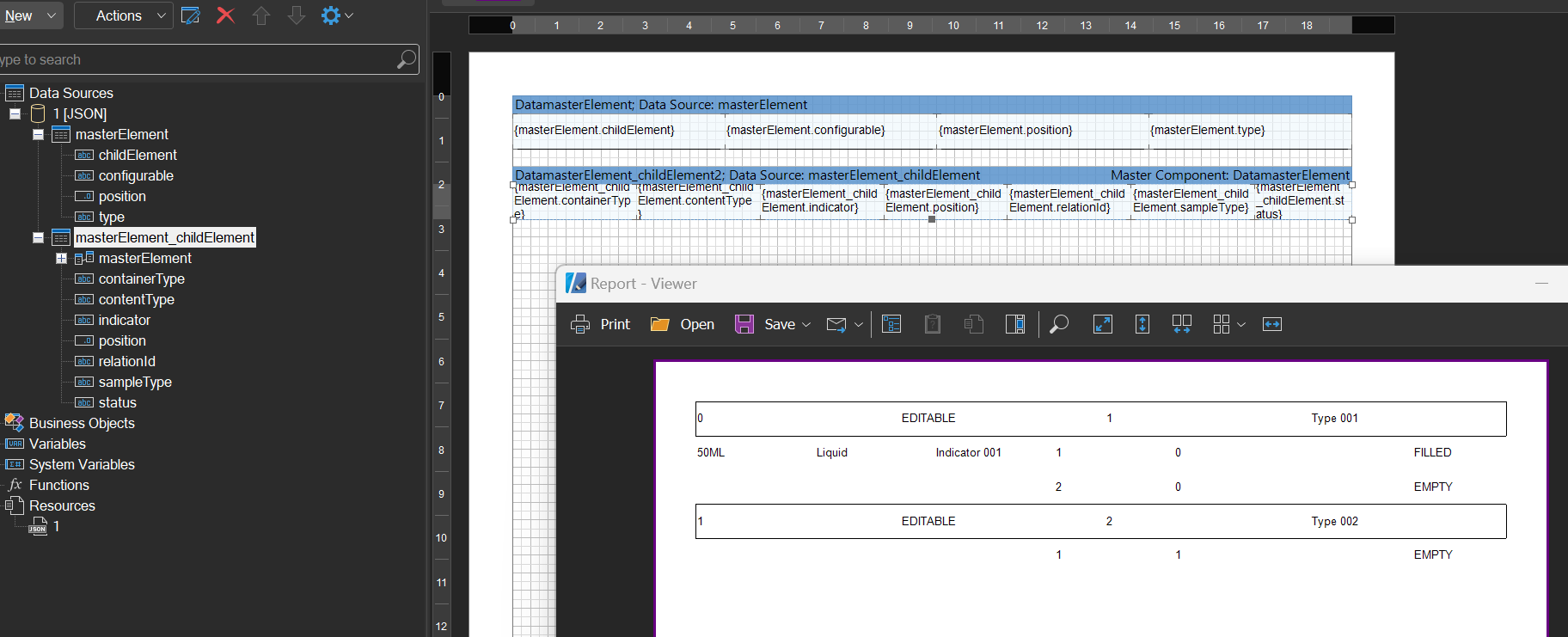Click the two pages view icon
This screenshot has height=637, width=1568.
coord(1182,324)
